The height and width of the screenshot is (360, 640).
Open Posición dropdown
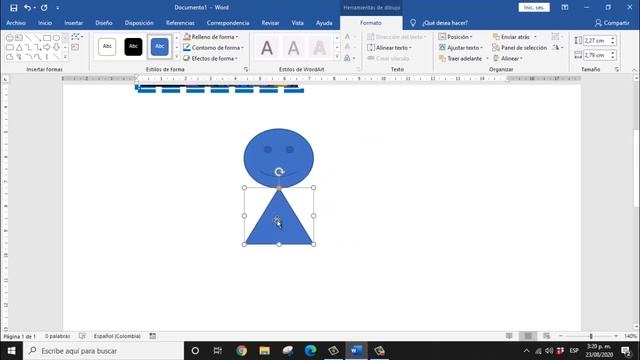click(456, 37)
